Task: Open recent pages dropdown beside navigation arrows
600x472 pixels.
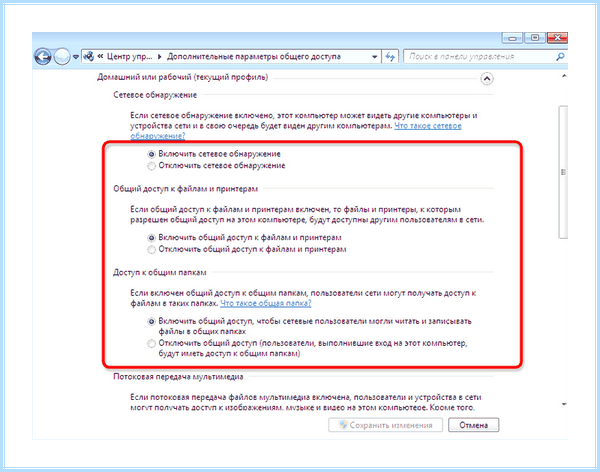Action: 76,57
